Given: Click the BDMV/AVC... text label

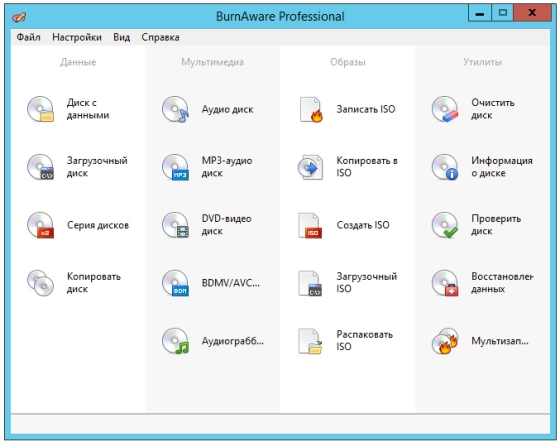Looking at the screenshot, I should click(231, 283).
